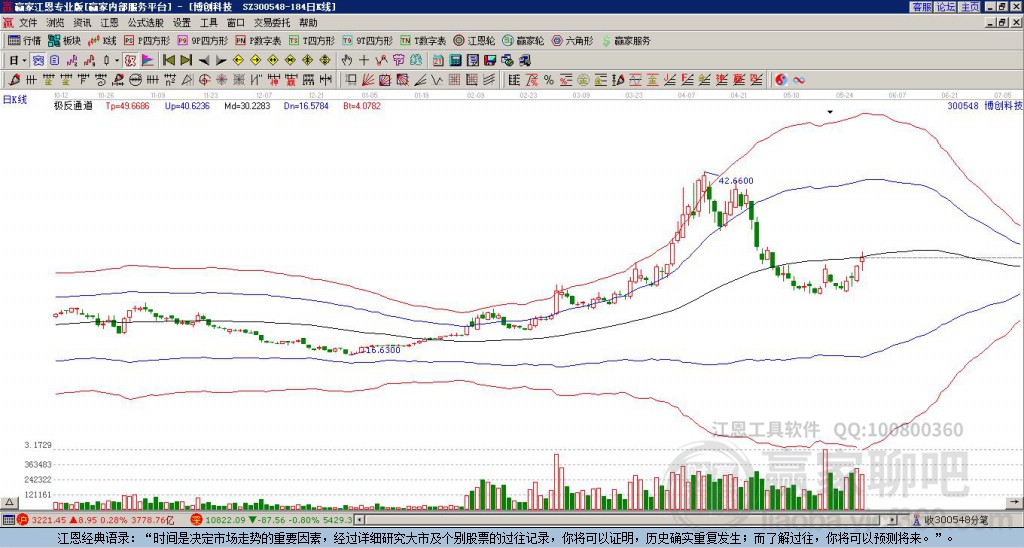Click the 16.6300 low price label
Viewport: 1024px width, 548px height.
point(383,350)
